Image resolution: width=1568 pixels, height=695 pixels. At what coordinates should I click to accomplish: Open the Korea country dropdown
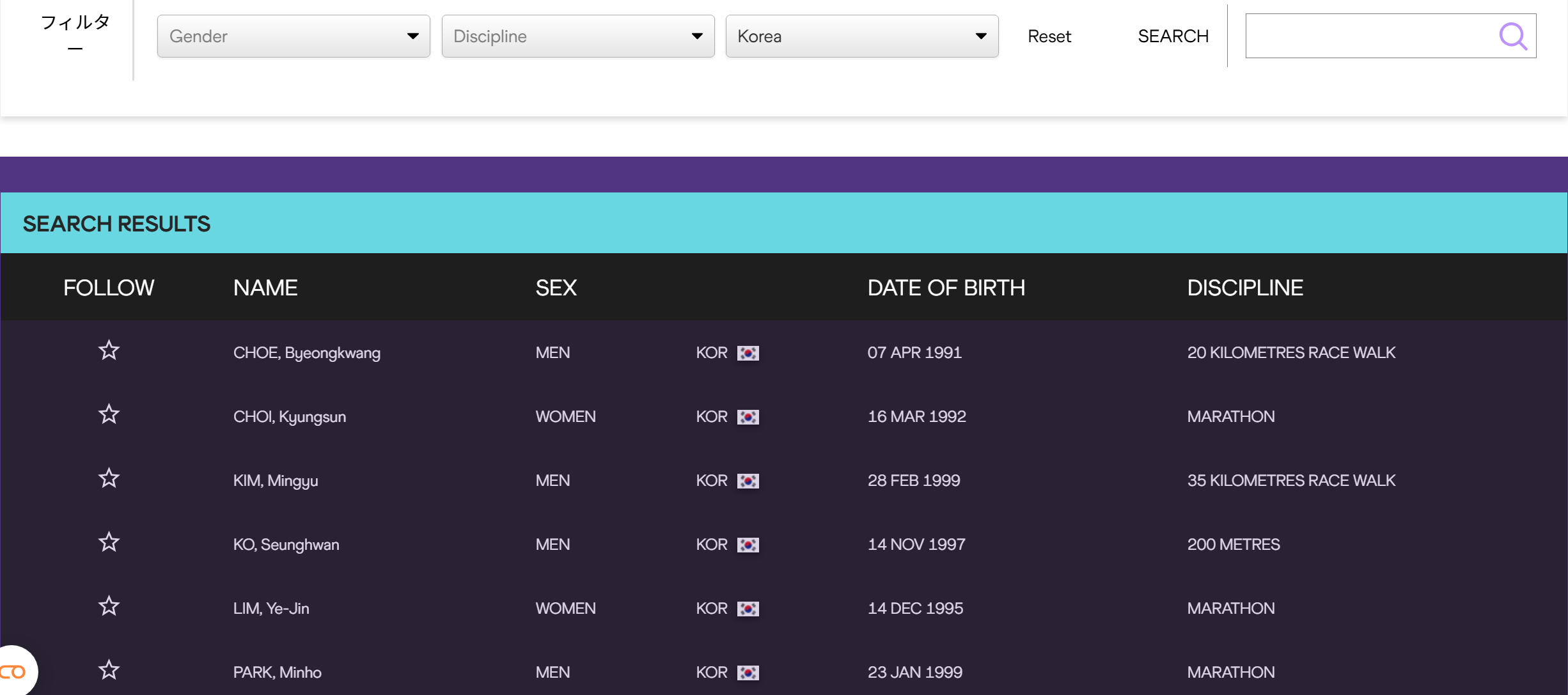coord(861,36)
